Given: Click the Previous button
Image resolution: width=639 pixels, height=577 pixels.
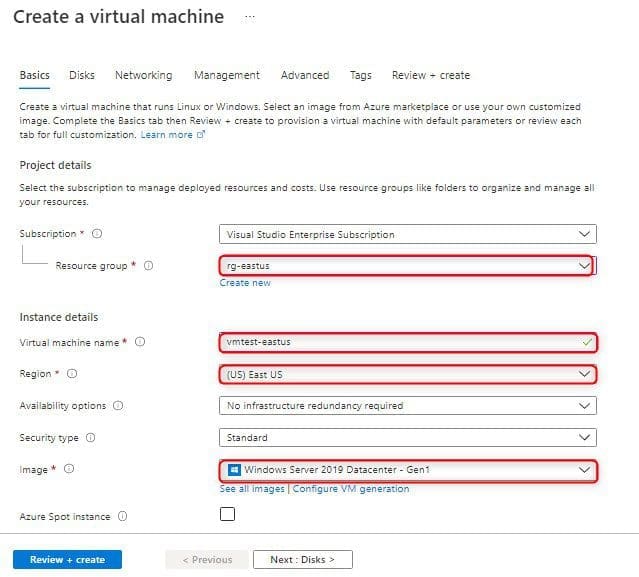Looking at the screenshot, I should pyautogui.click(x=207, y=559).
